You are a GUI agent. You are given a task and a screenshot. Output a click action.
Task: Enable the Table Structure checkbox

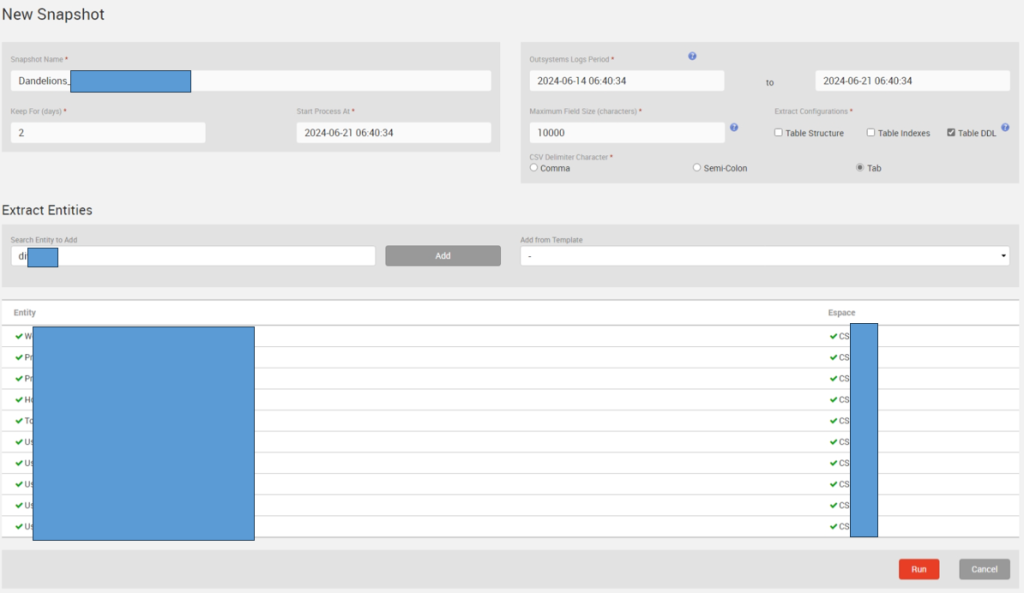(779, 133)
